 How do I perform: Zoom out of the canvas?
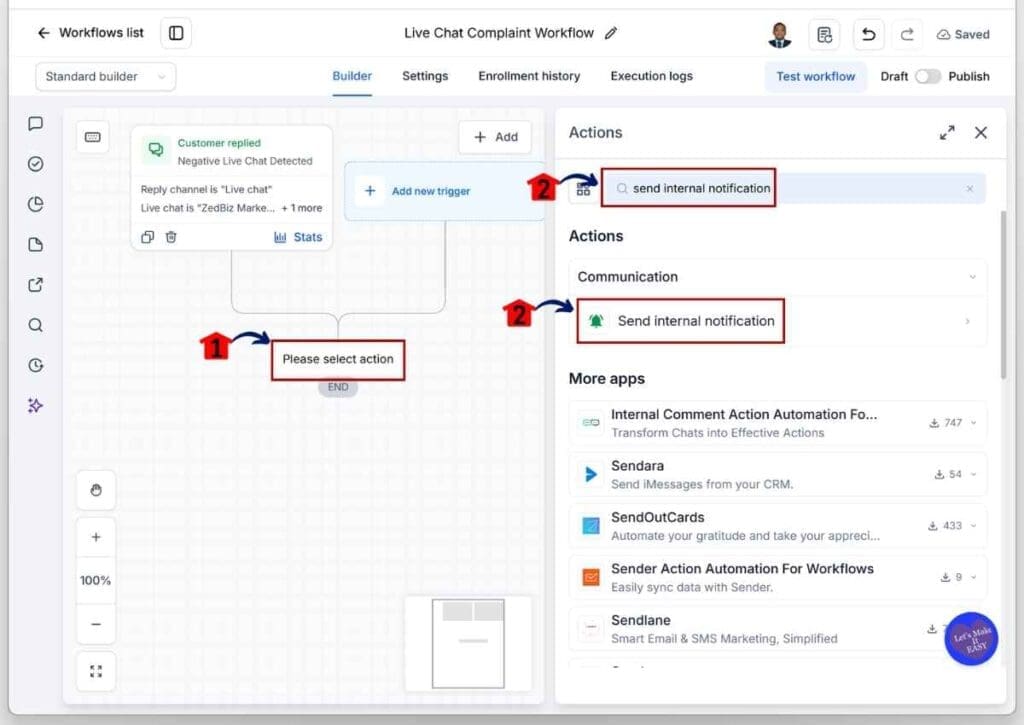[x=96, y=624]
